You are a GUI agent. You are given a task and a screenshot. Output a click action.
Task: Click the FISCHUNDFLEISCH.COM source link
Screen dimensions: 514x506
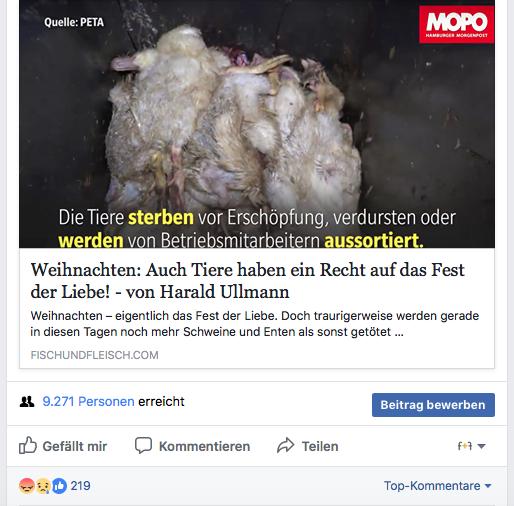(x=94, y=355)
